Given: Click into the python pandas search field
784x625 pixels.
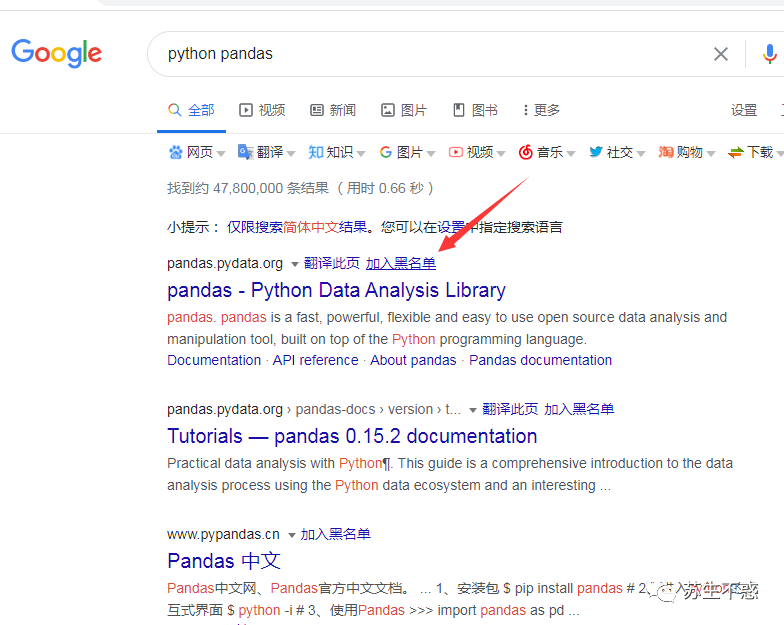Looking at the screenshot, I should 430,54.
